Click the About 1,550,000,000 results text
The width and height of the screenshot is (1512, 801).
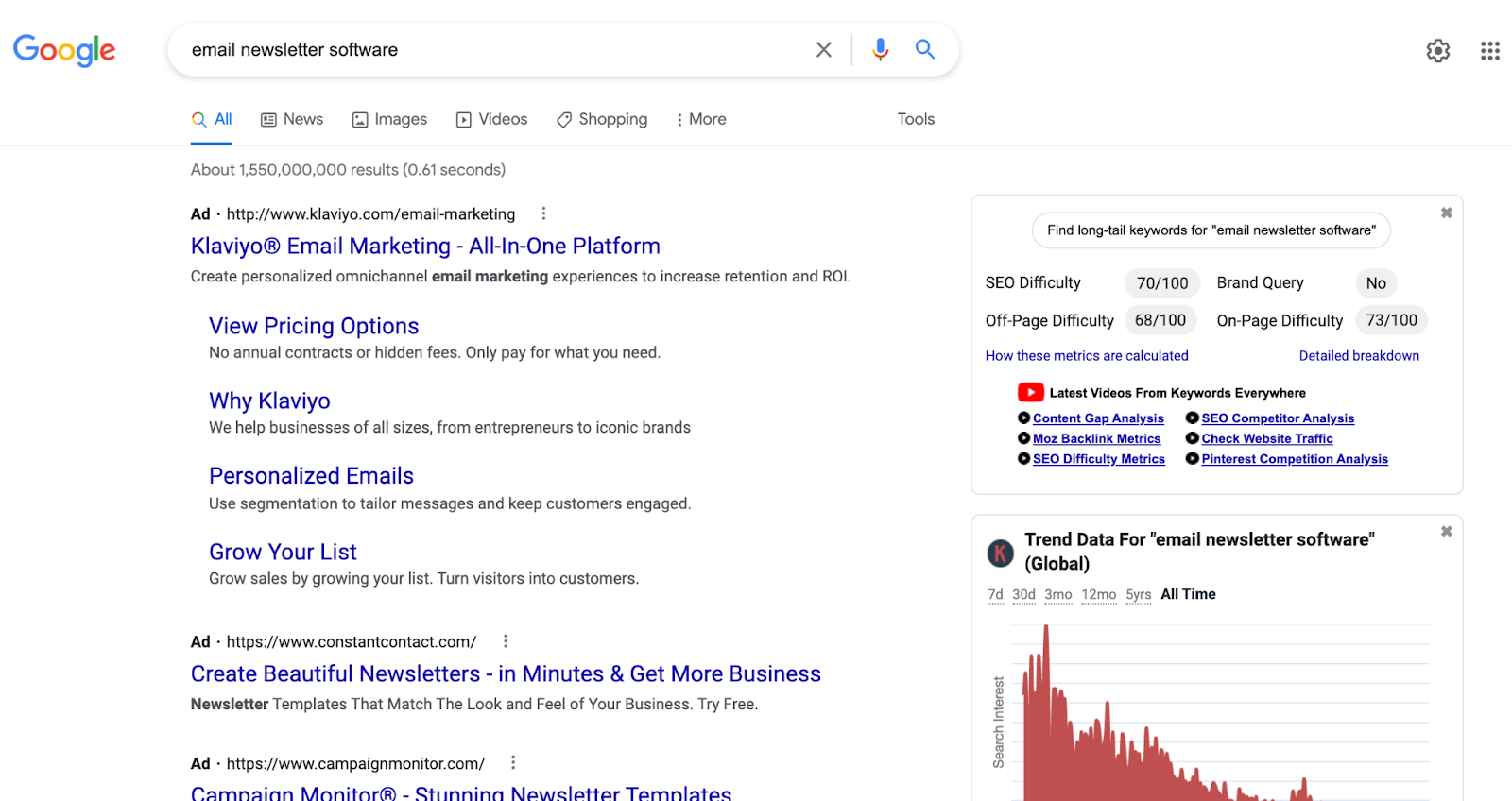tap(348, 170)
